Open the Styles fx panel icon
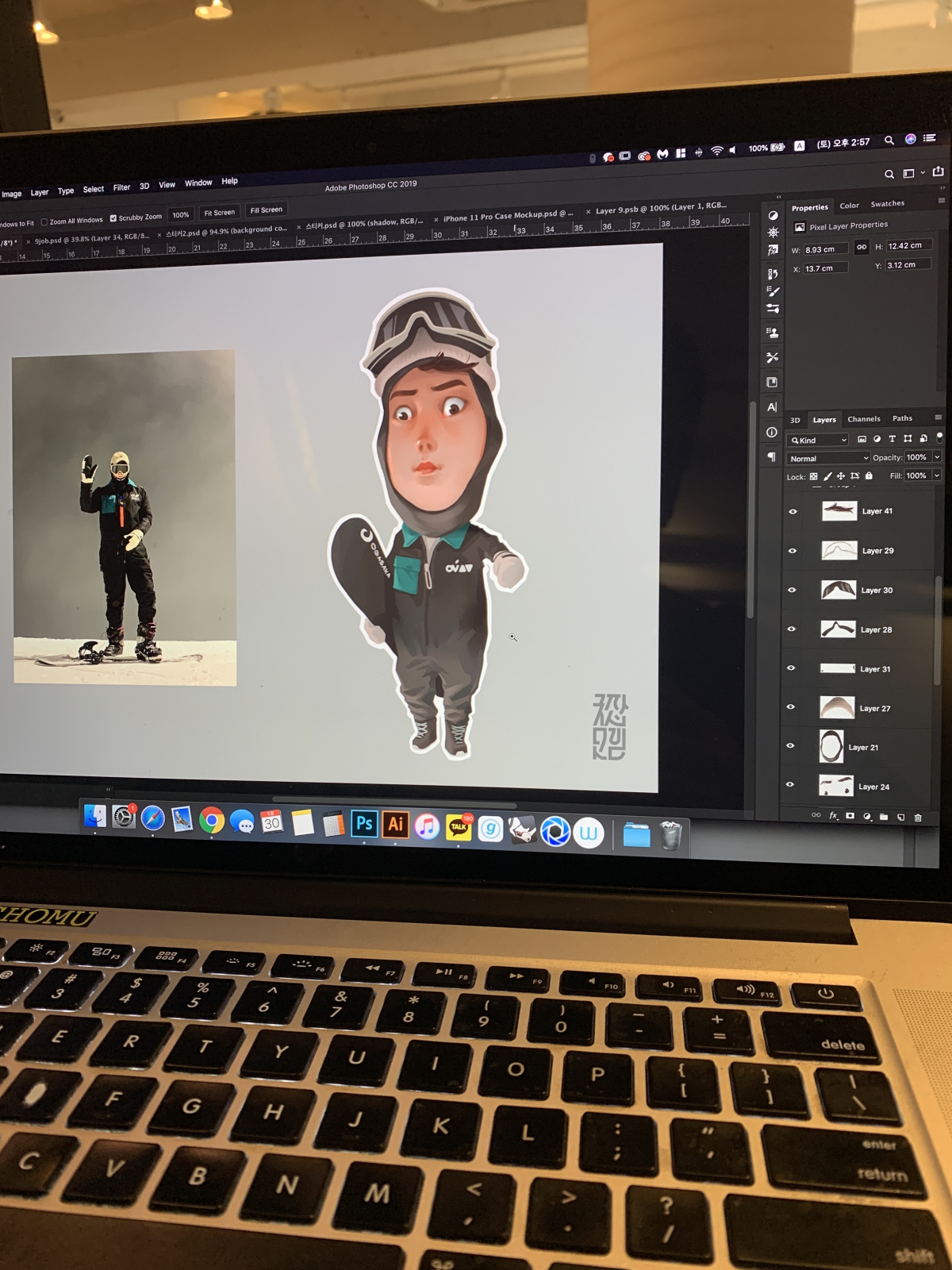The height and width of the screenshot is (1270, 952). (x=773, y=250)
